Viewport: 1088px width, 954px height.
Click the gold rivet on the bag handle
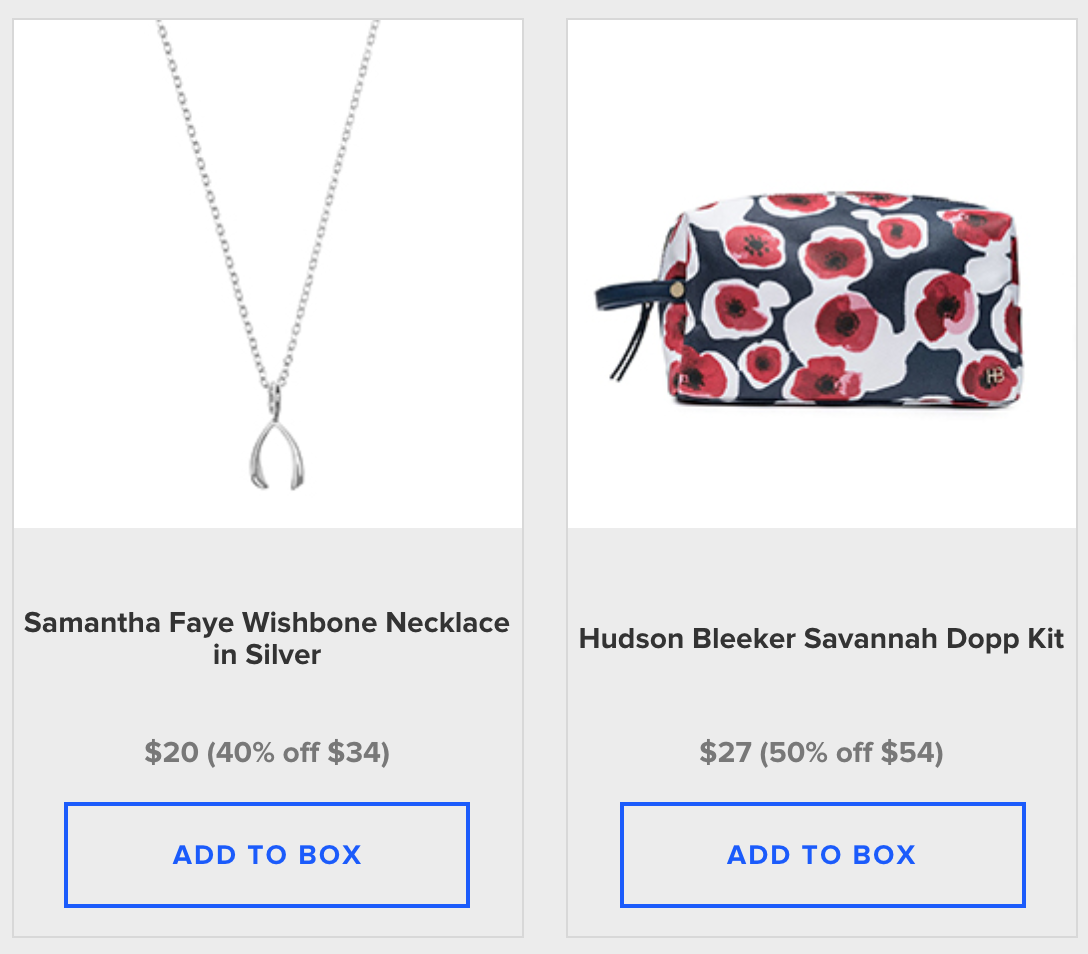coord(677,289)
